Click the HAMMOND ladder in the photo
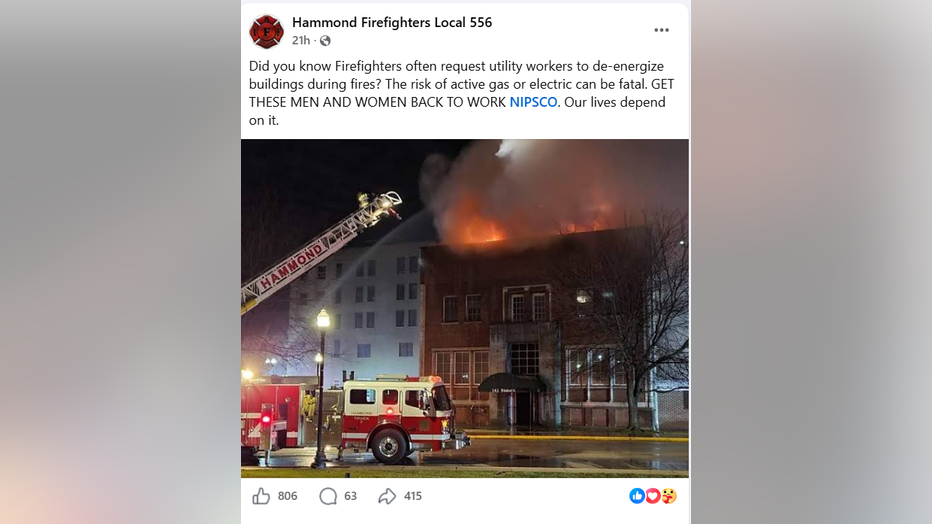 (x=319, y=251)
